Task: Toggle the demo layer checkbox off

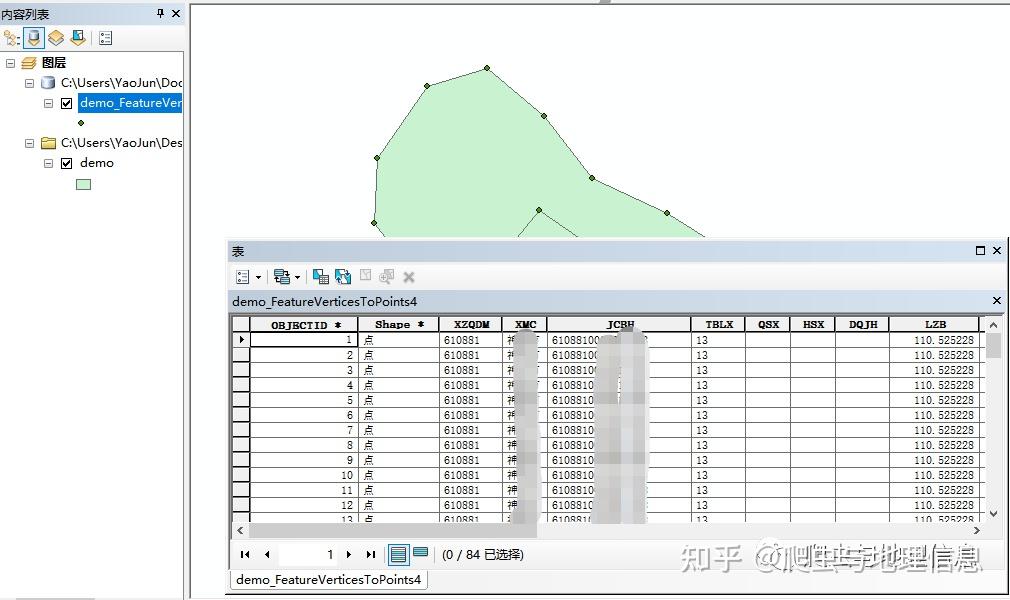Action: (67, 163)
